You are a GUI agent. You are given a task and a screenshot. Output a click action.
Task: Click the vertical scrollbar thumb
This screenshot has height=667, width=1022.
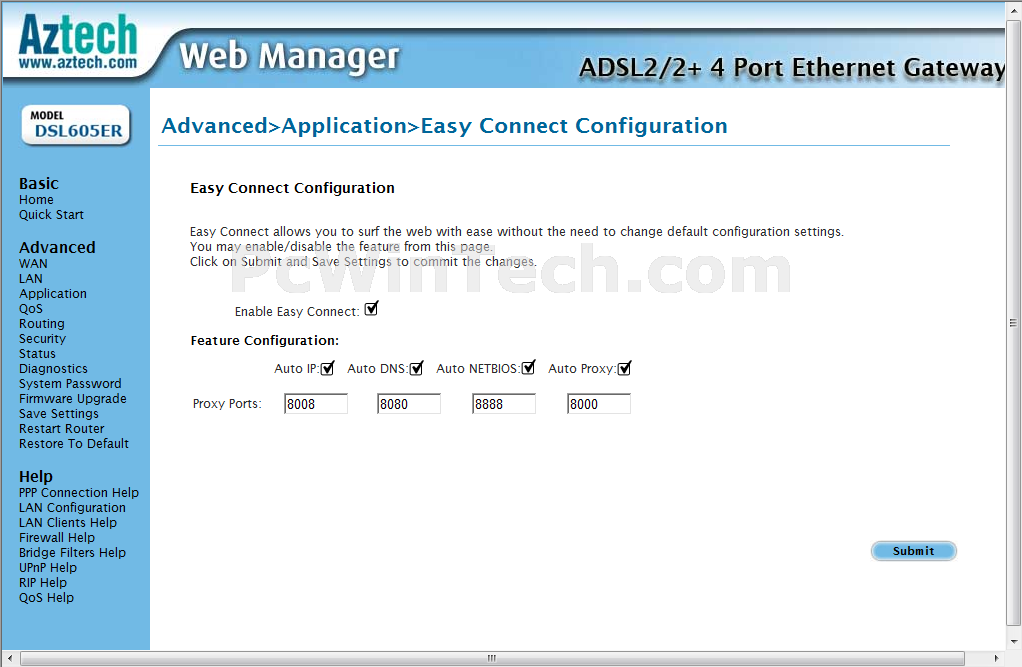tap(1013, 323)
